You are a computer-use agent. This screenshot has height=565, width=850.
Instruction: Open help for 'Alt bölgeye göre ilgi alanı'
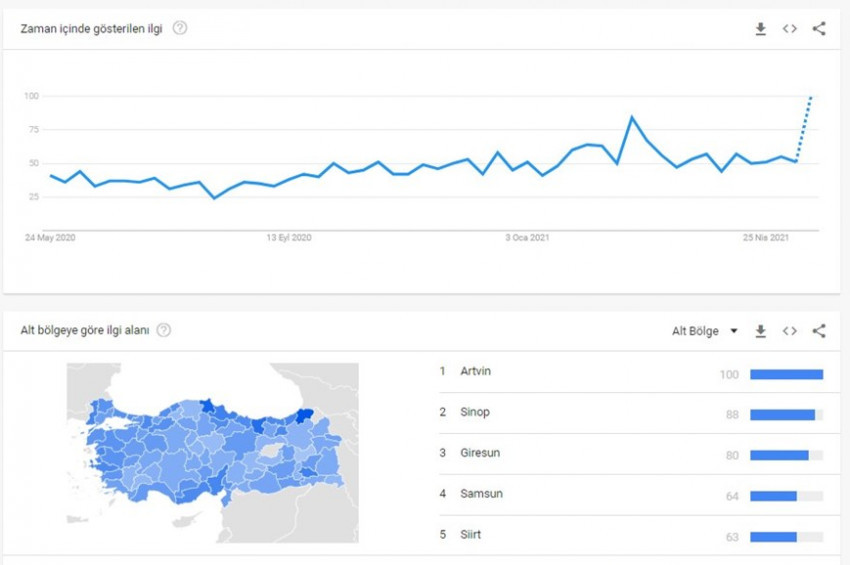point(164,330)
